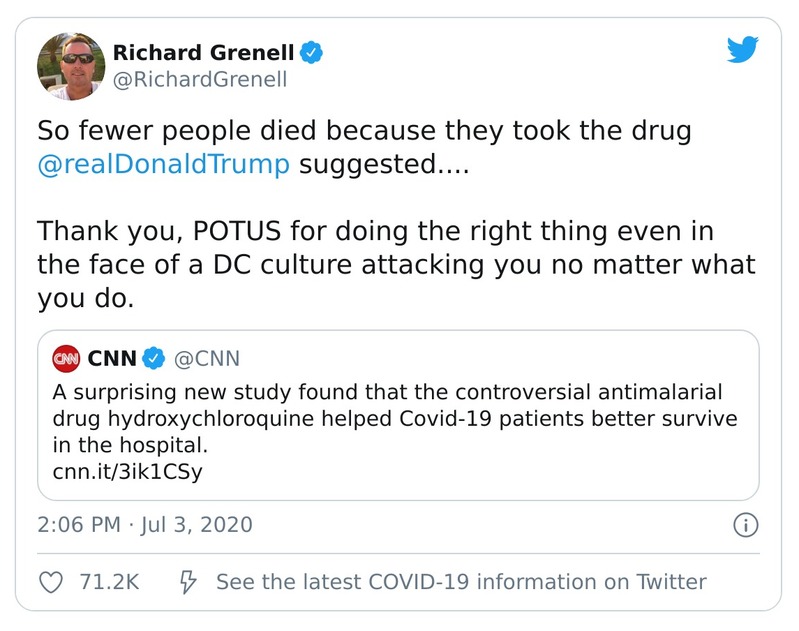This screenshot has height=631, width=799.
Task: Click the 71.2K likes count
Action: click(x=109, y=581)
